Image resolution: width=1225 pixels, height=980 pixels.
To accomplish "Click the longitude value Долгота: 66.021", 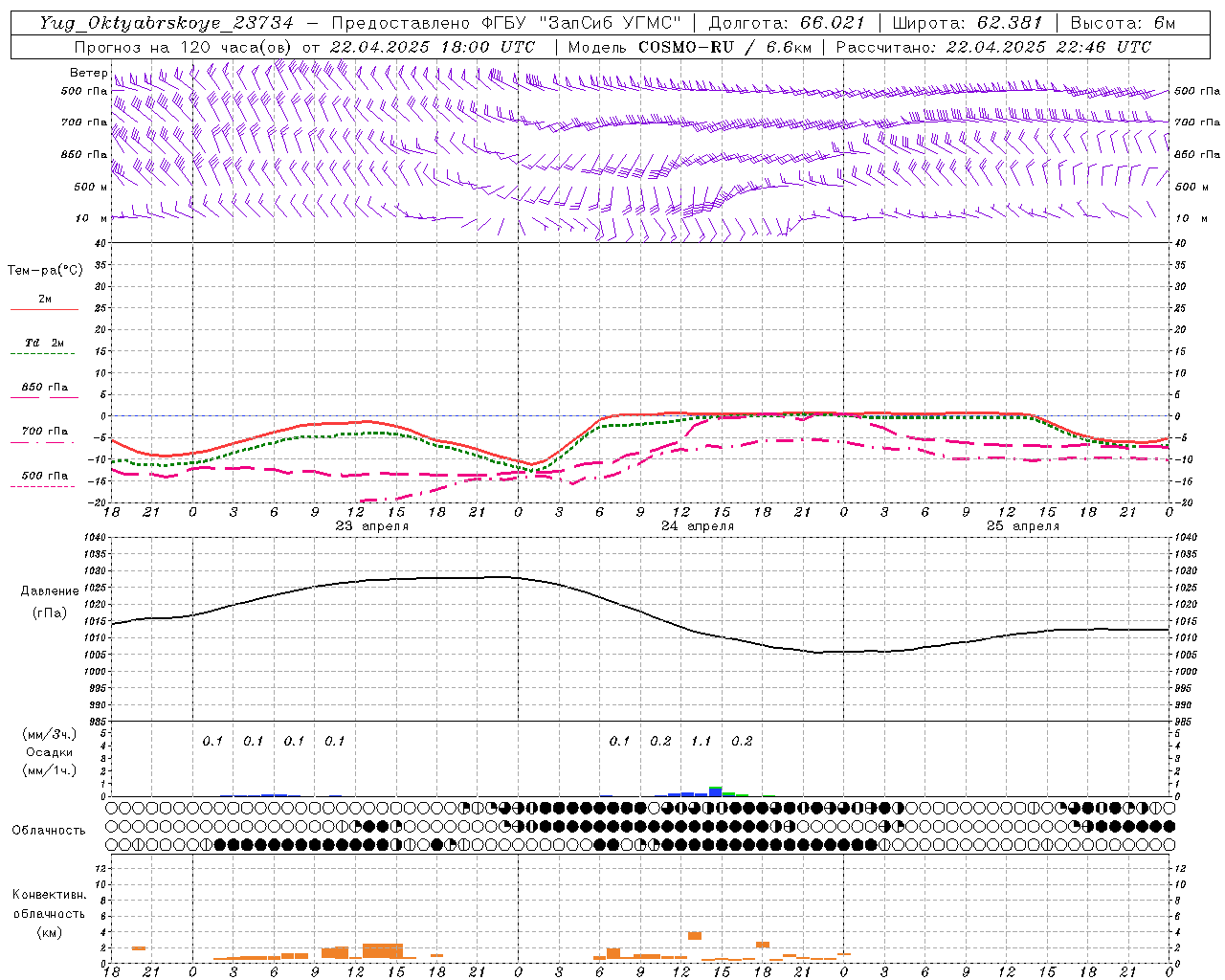I will [x=788, y=23].
